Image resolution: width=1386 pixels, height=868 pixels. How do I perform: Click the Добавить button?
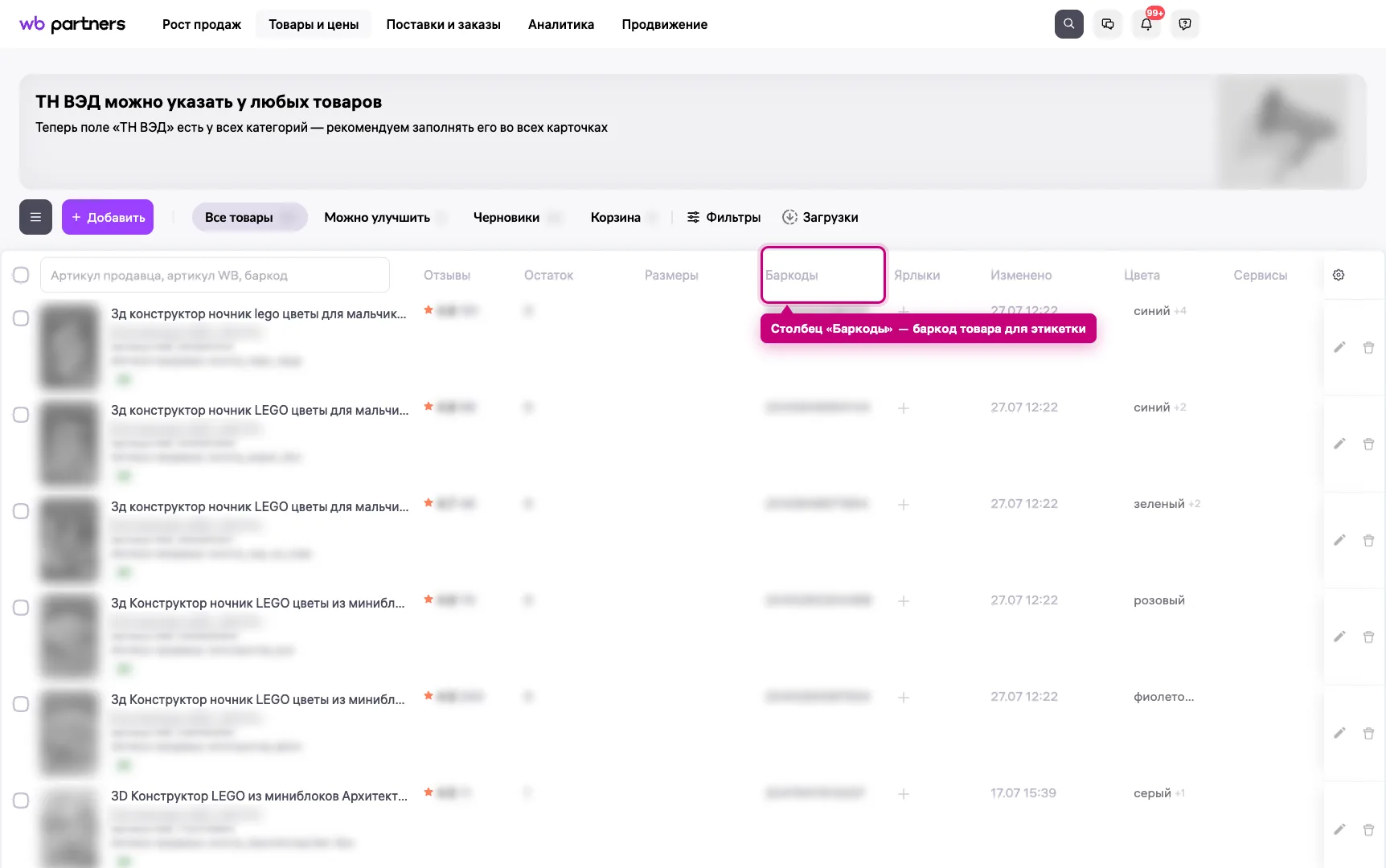[108, 217]
